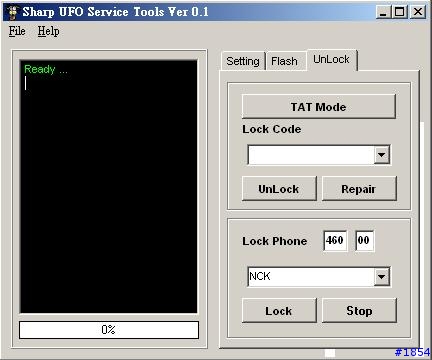Image resolution: width=432 pixels, height=360 pixels.
Task: Switch to the Setting tab
Action: click(243, 61)
